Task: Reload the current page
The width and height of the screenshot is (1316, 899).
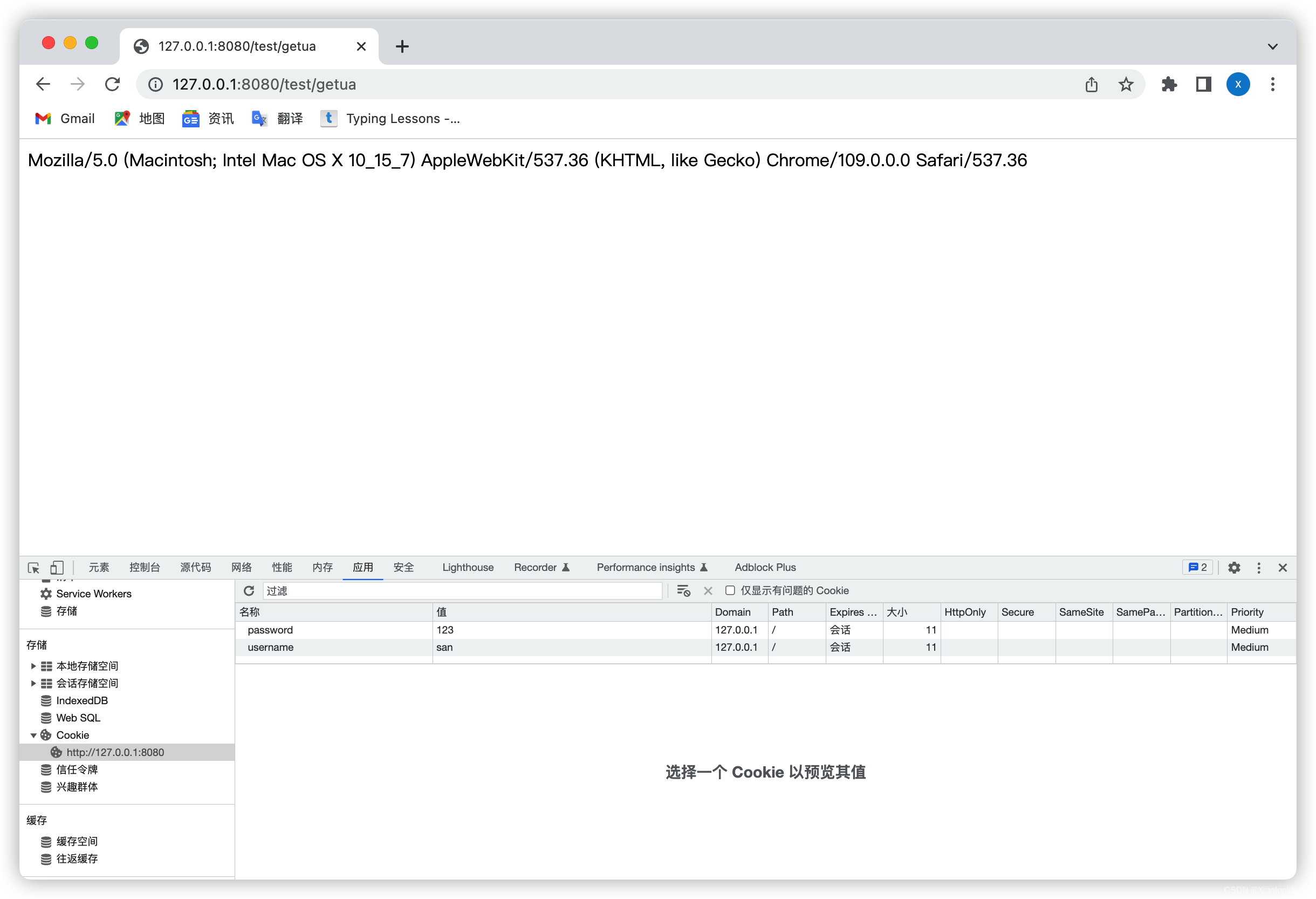Action: pos(113,84)
